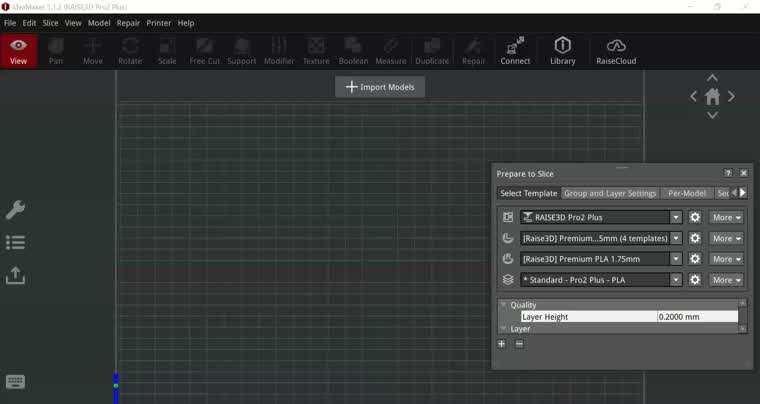Close the Prepare to Slice panel
Viewport: 760px width, 404px height.
[x=744, y=173]
